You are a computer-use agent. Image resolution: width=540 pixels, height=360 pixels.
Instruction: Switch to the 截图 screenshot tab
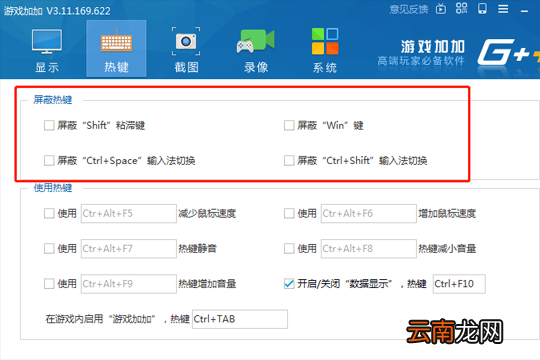(186, 50)
